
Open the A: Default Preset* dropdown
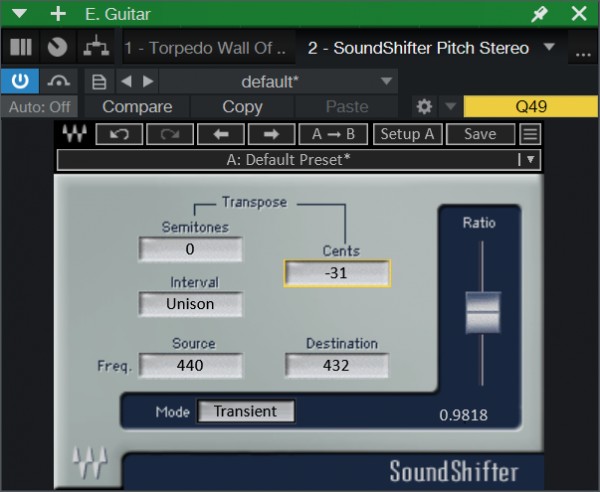click(298, 159)
